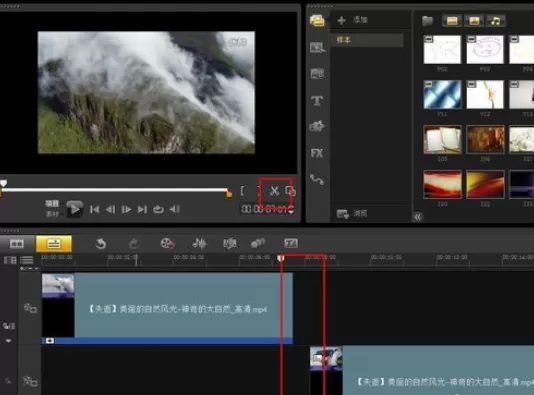Click the folder icon above library thumbnails
The height and width of the screenshot is (395, 534).
click(427, 21)
